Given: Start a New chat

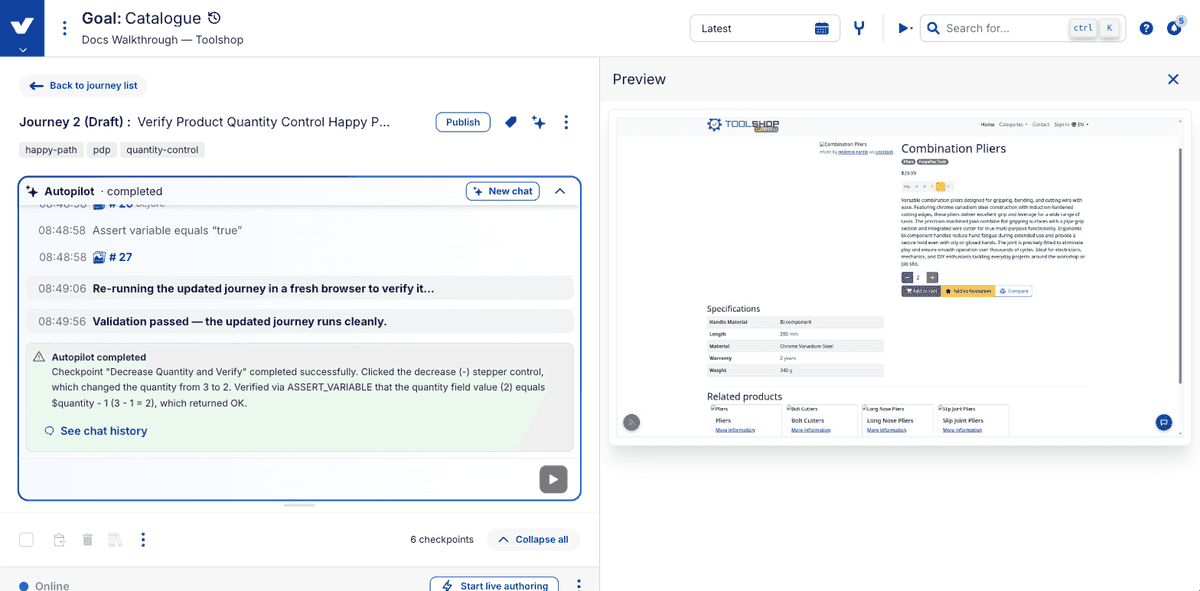Looking at the screenshot, I should tap(503, 191).
